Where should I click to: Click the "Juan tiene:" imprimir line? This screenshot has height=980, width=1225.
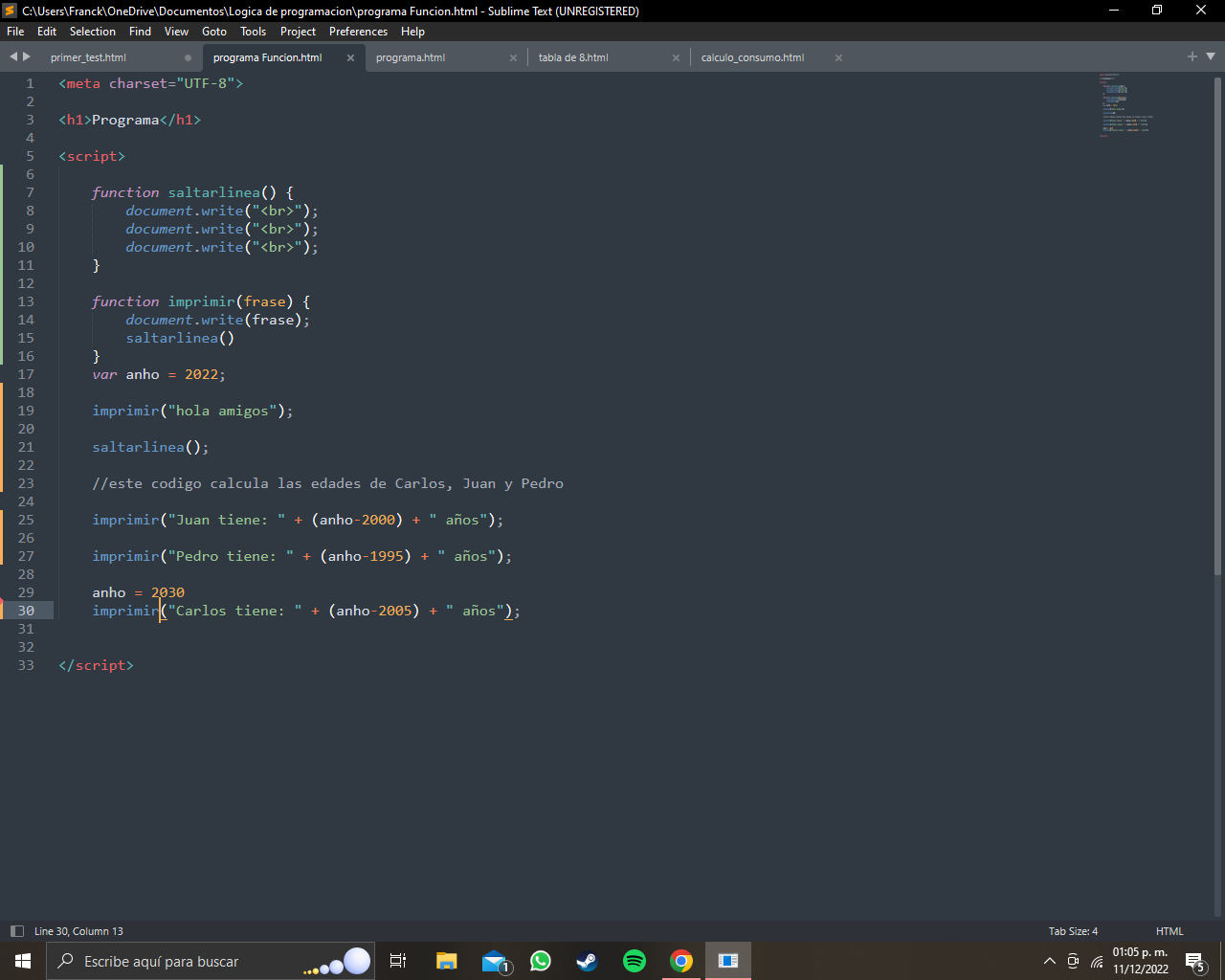point(298,520)
